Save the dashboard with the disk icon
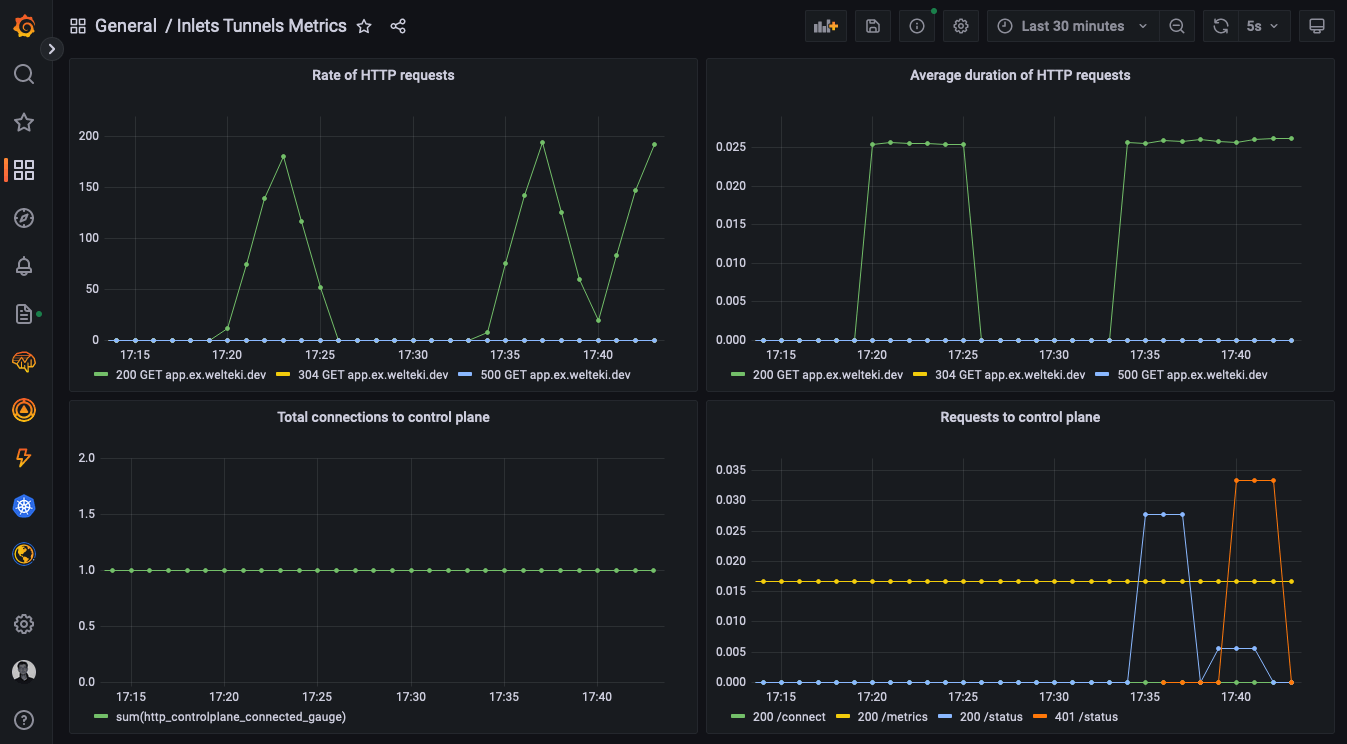Screen dimensions: 1347x744 [873, 26]
